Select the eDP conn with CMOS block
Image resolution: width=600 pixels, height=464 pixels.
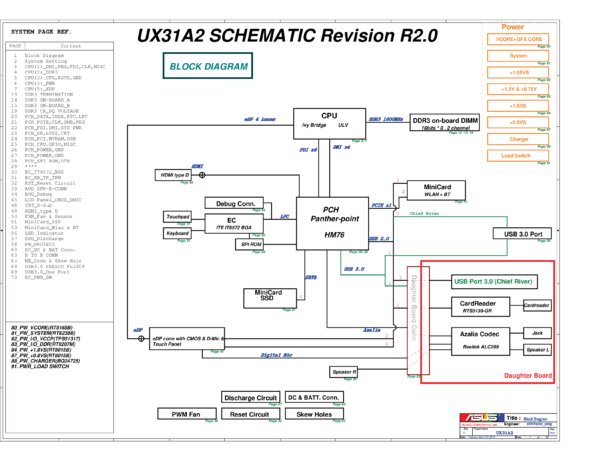(x=187, y=339)
